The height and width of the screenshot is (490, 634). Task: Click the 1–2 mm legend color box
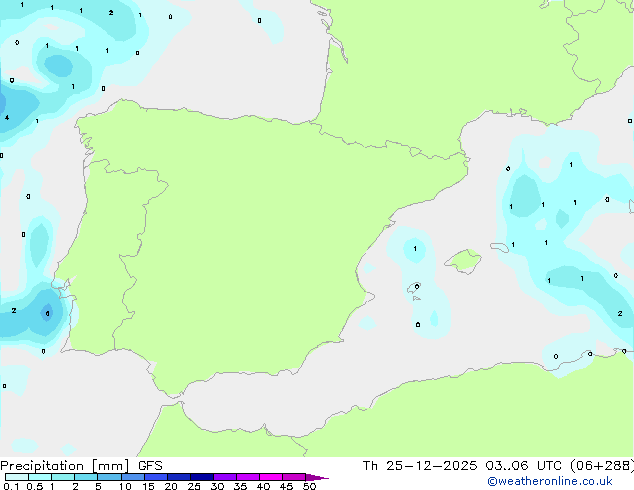[x=63, y=477]
